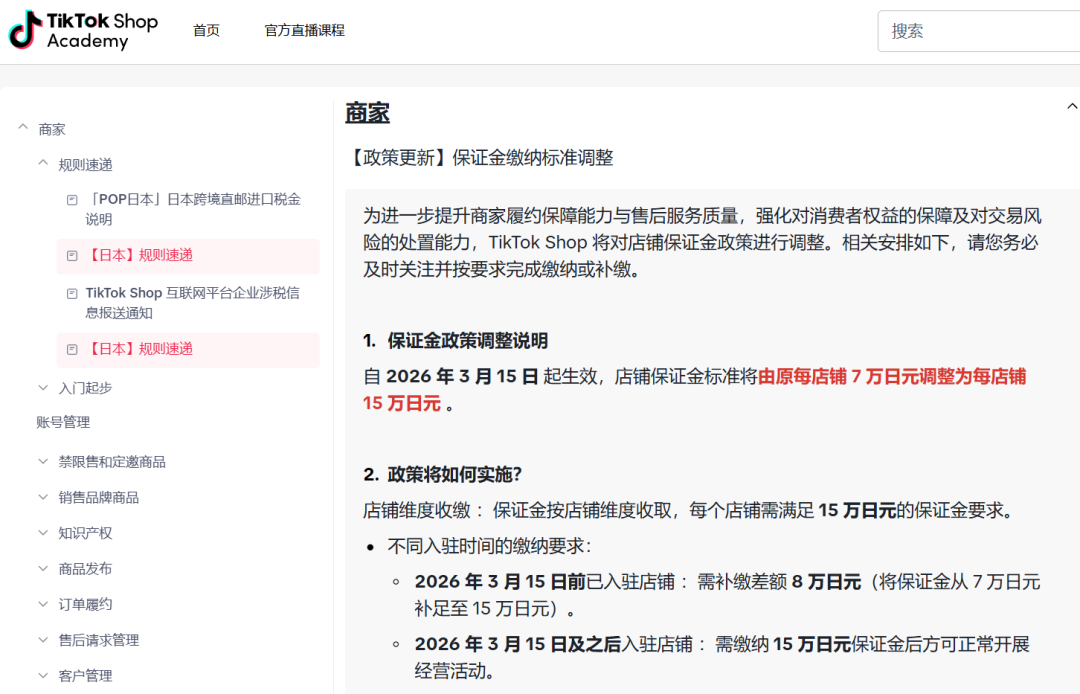Collapse the 规则速递 subsection

click(x=42, y=163)
